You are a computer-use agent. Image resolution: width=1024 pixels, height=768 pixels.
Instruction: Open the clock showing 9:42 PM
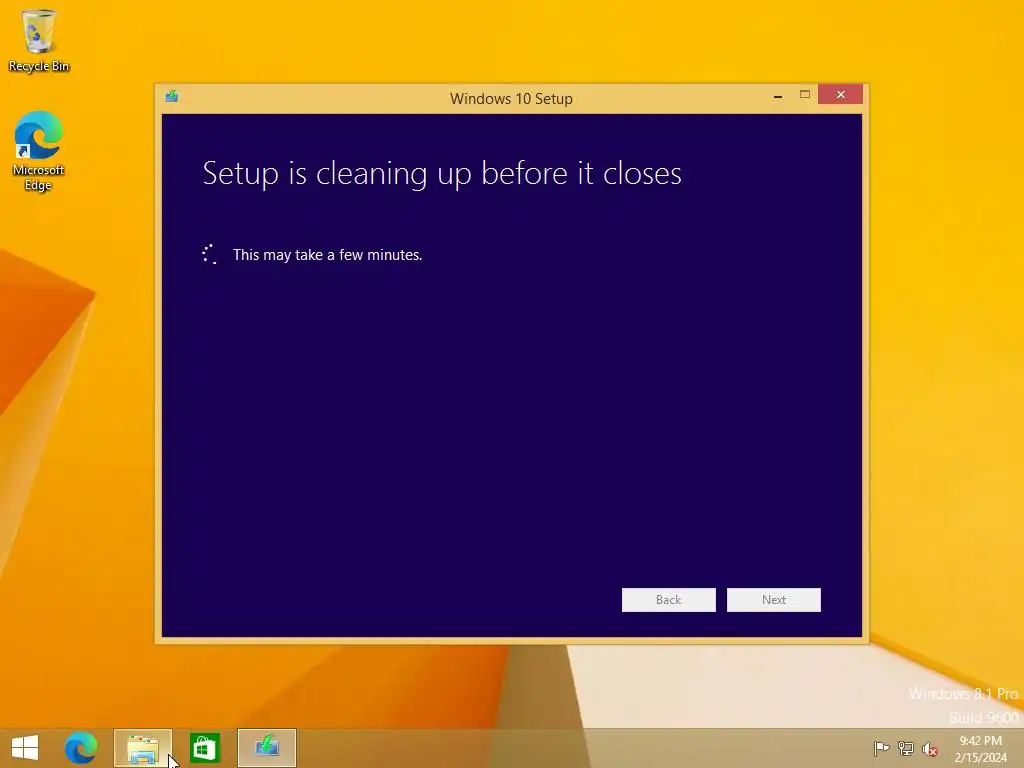(x=980, y=749)
